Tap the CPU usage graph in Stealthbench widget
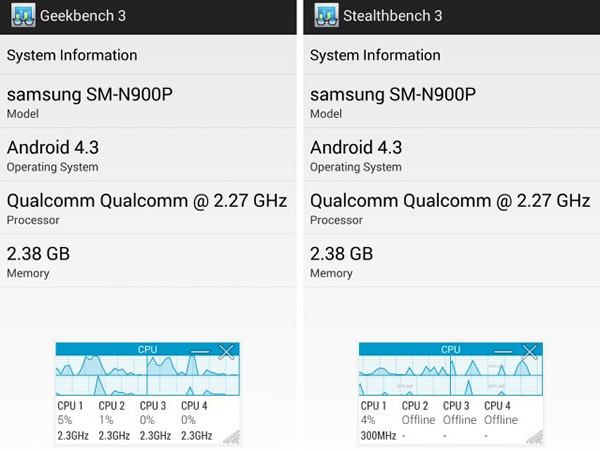 point(451,375)
